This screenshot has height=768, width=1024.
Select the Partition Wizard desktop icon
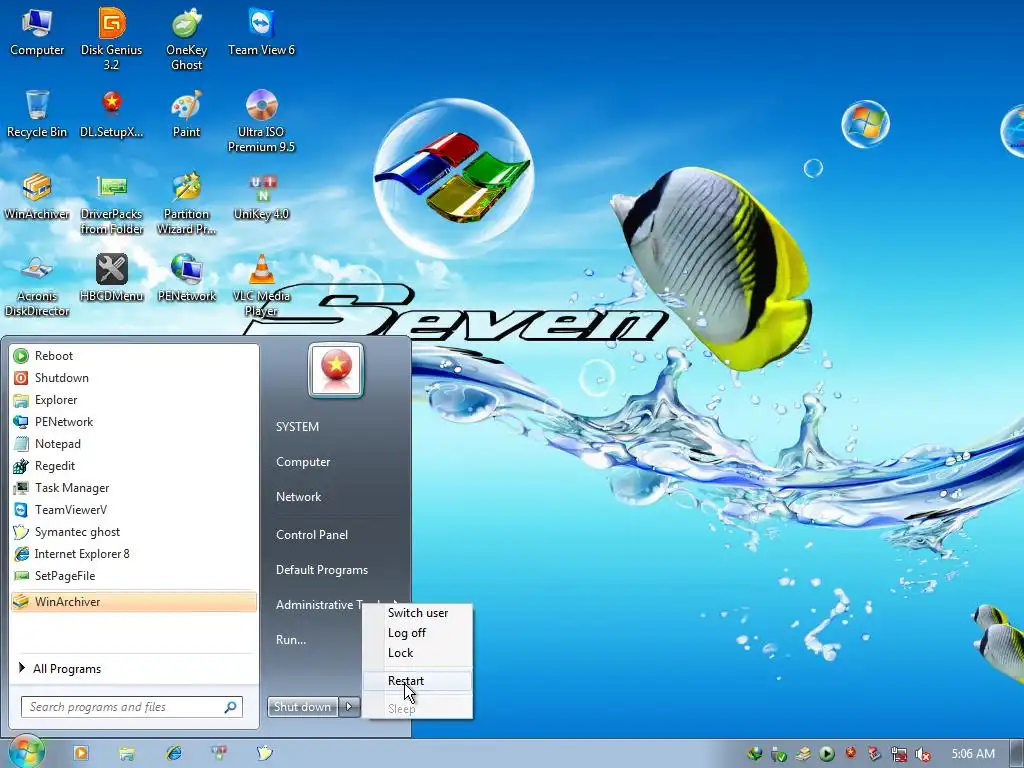pos(186,204)
